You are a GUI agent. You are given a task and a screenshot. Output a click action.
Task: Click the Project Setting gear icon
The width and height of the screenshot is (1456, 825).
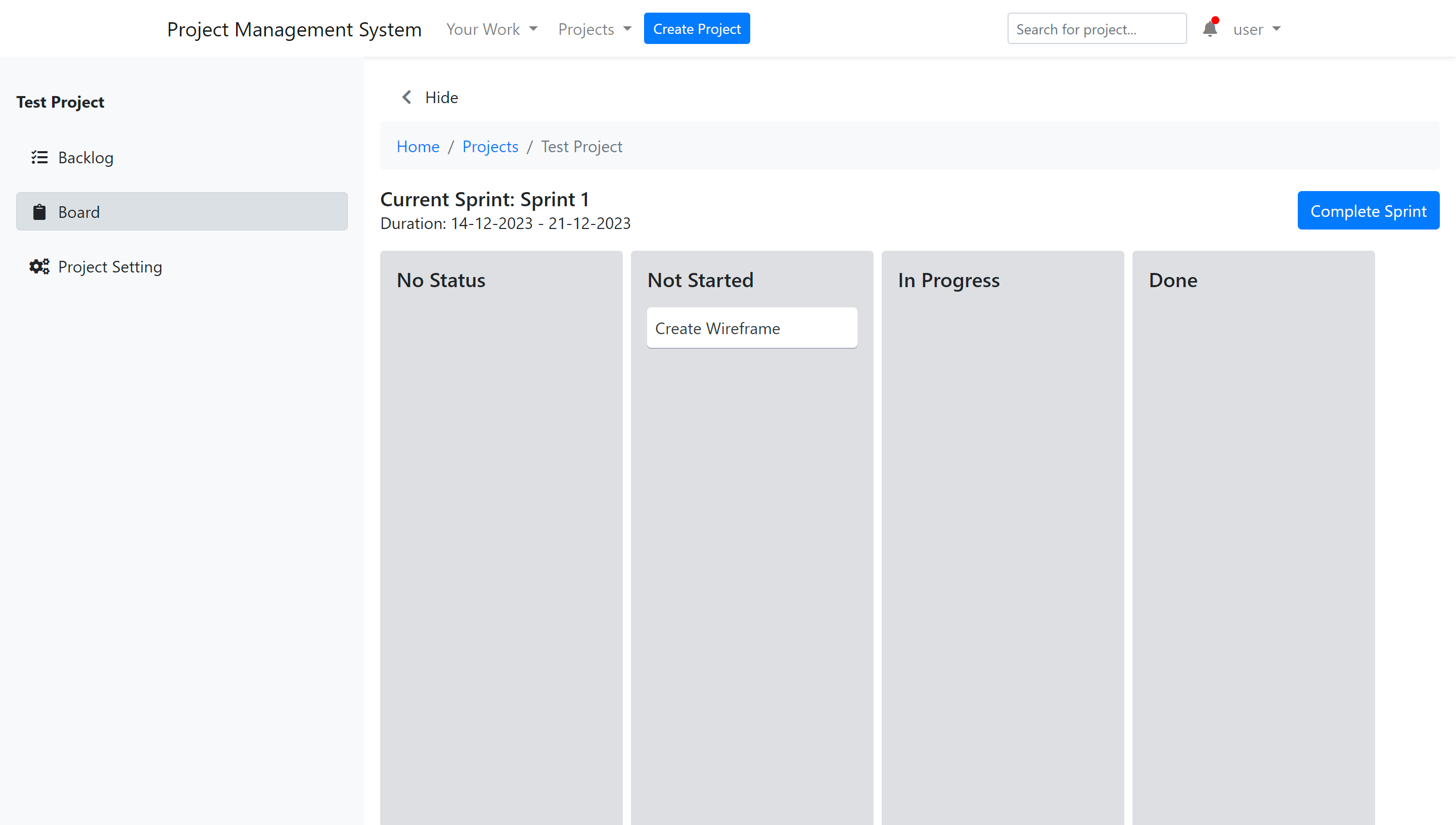39,266
